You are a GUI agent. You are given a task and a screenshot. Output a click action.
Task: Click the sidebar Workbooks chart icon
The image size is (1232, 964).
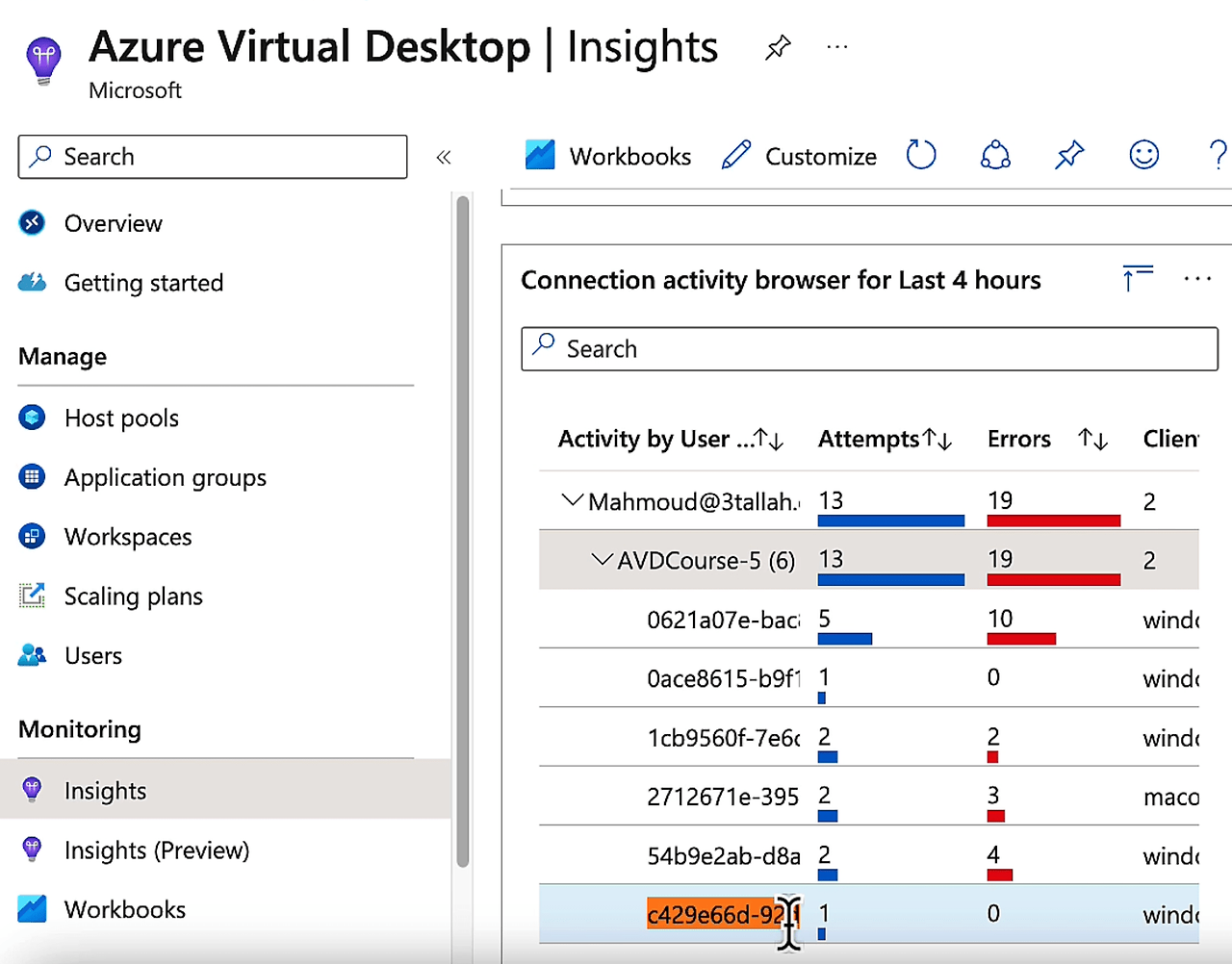pyautogui.click(x=32, y=909)
